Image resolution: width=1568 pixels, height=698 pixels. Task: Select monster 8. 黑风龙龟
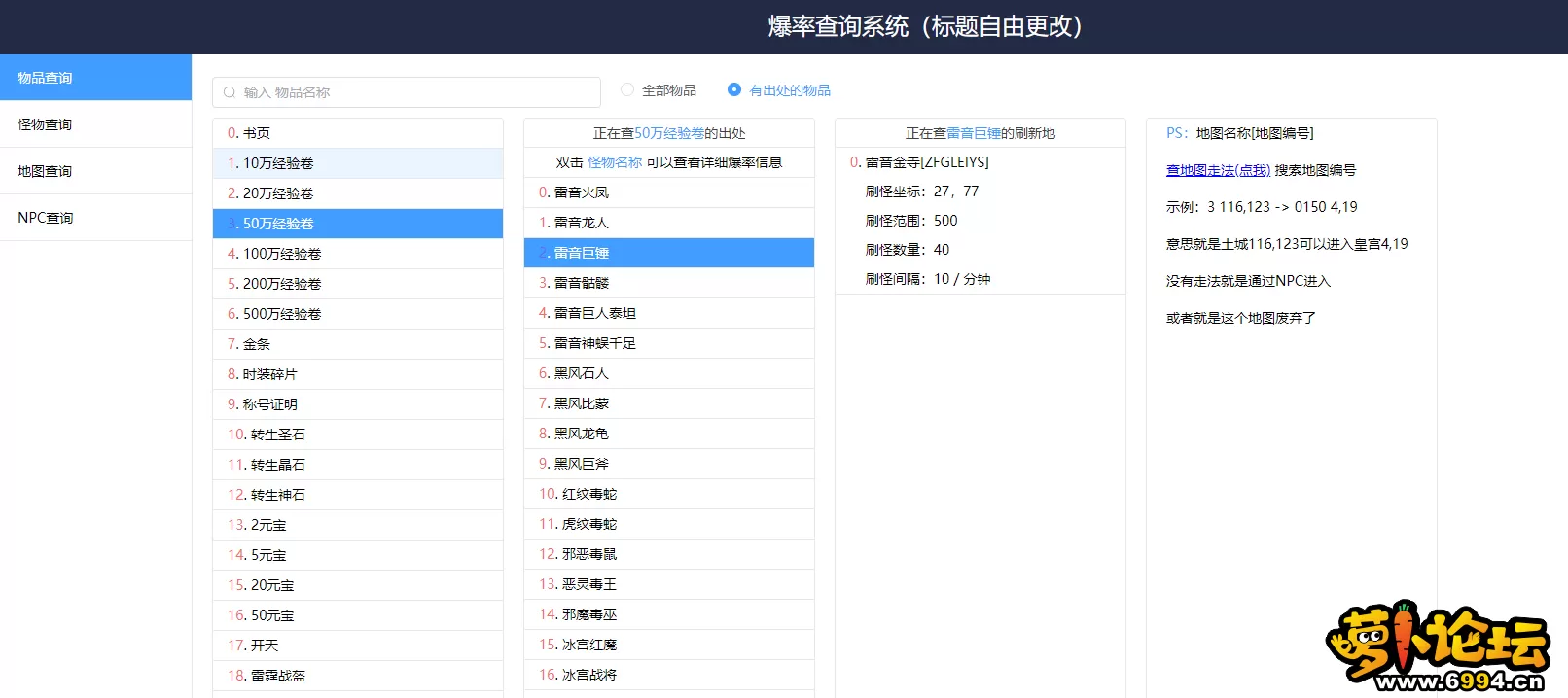[669, 434]
